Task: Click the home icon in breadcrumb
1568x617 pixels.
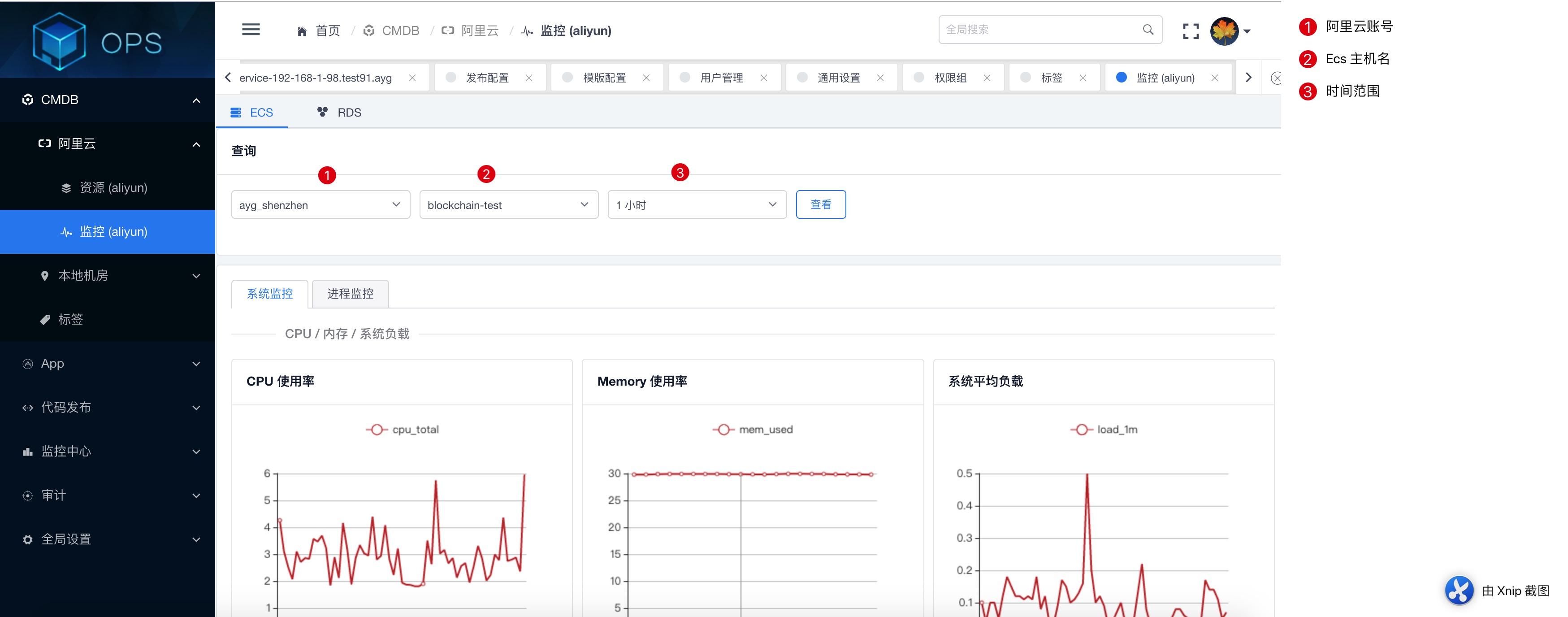Action: [x=302, y=31]
